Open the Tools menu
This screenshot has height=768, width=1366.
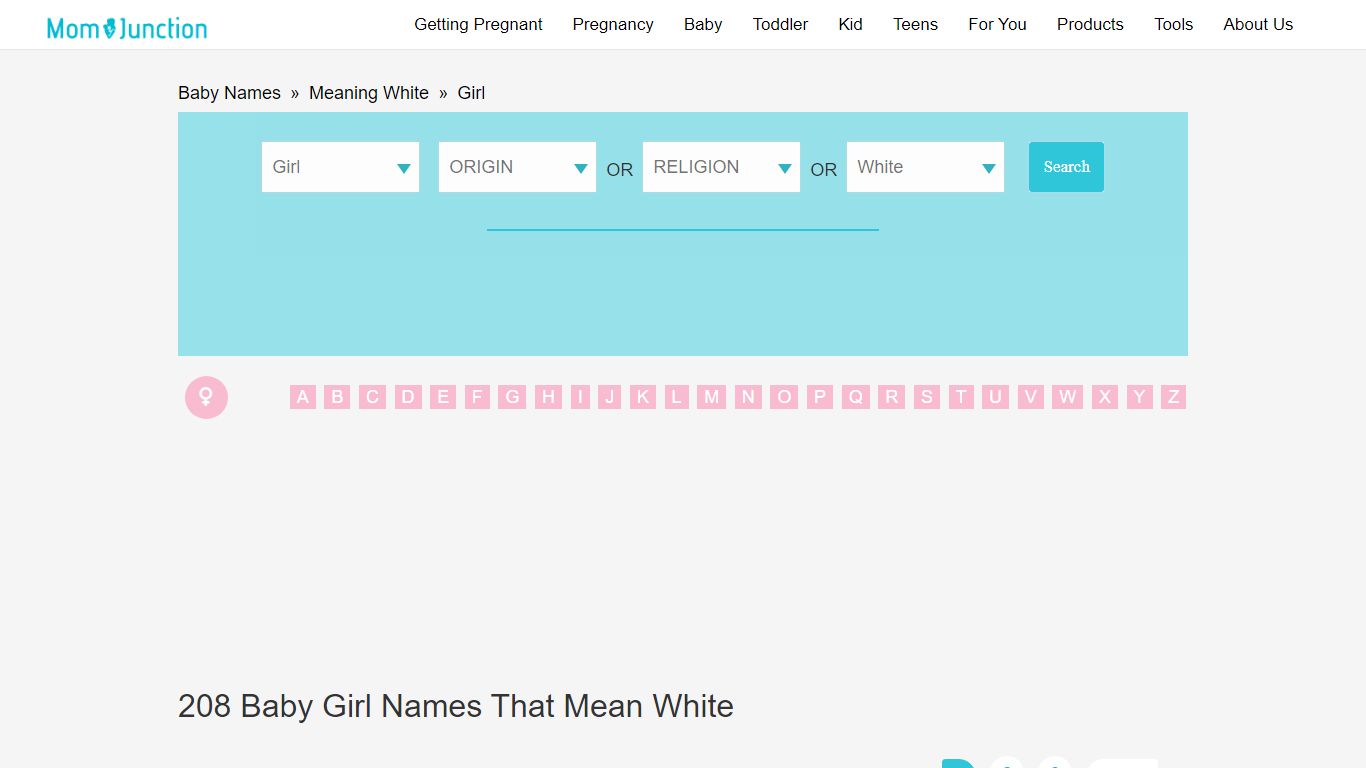click(x=1173, y=24)
